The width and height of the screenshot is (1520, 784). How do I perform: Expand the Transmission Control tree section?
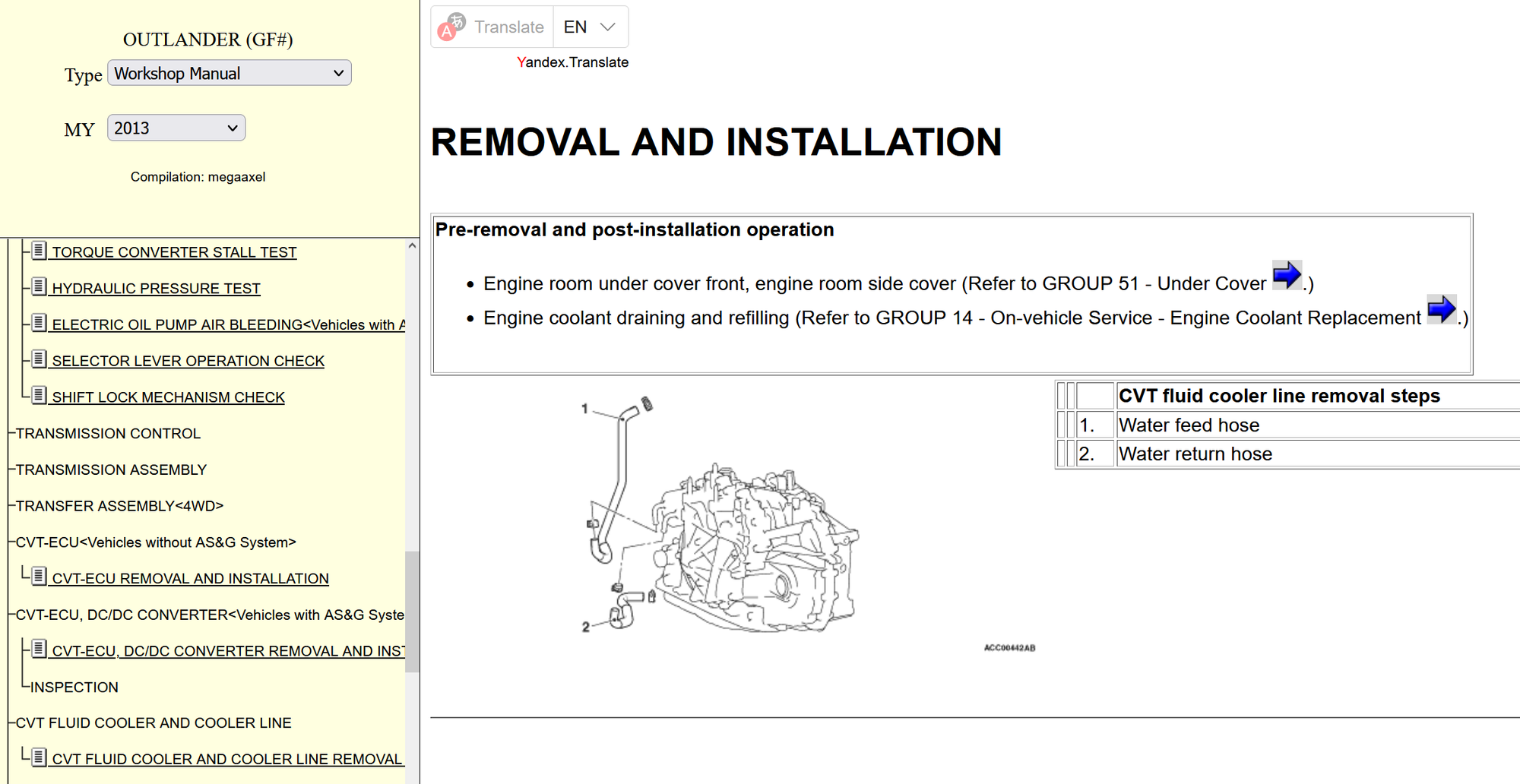108,434
